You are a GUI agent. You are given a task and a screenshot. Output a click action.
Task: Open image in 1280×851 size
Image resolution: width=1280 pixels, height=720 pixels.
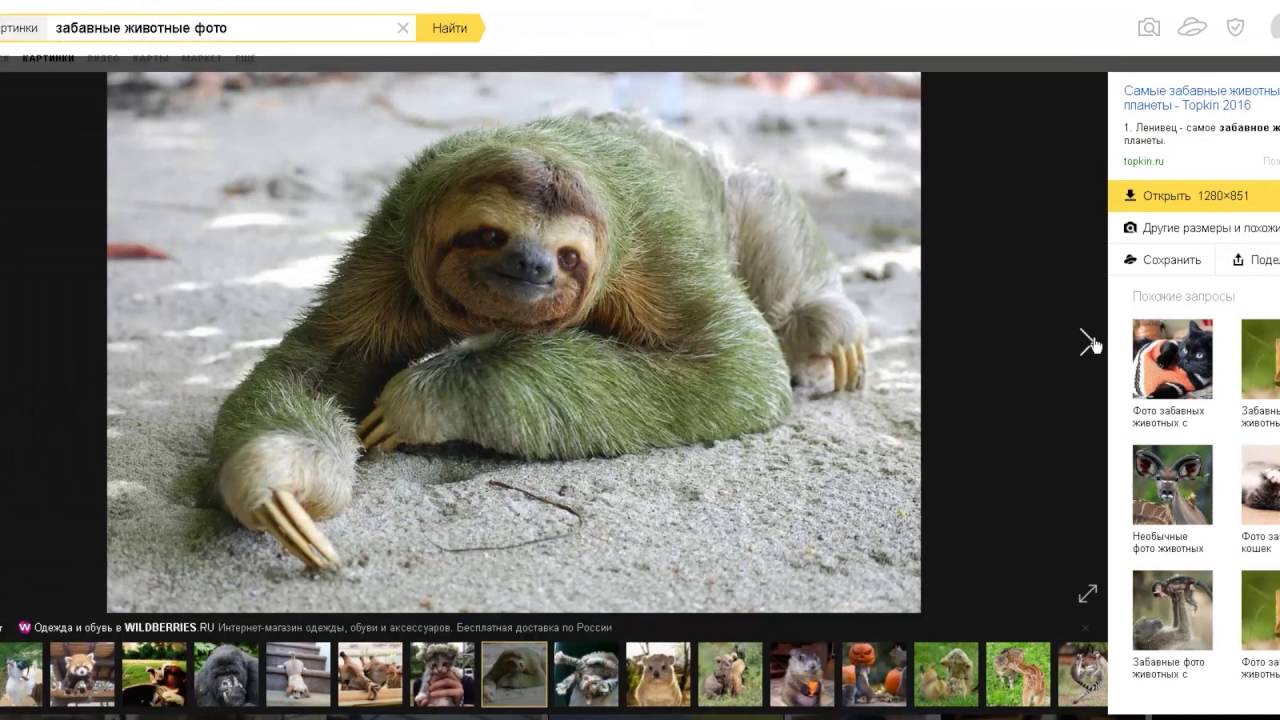click(x=1194, y=196)
